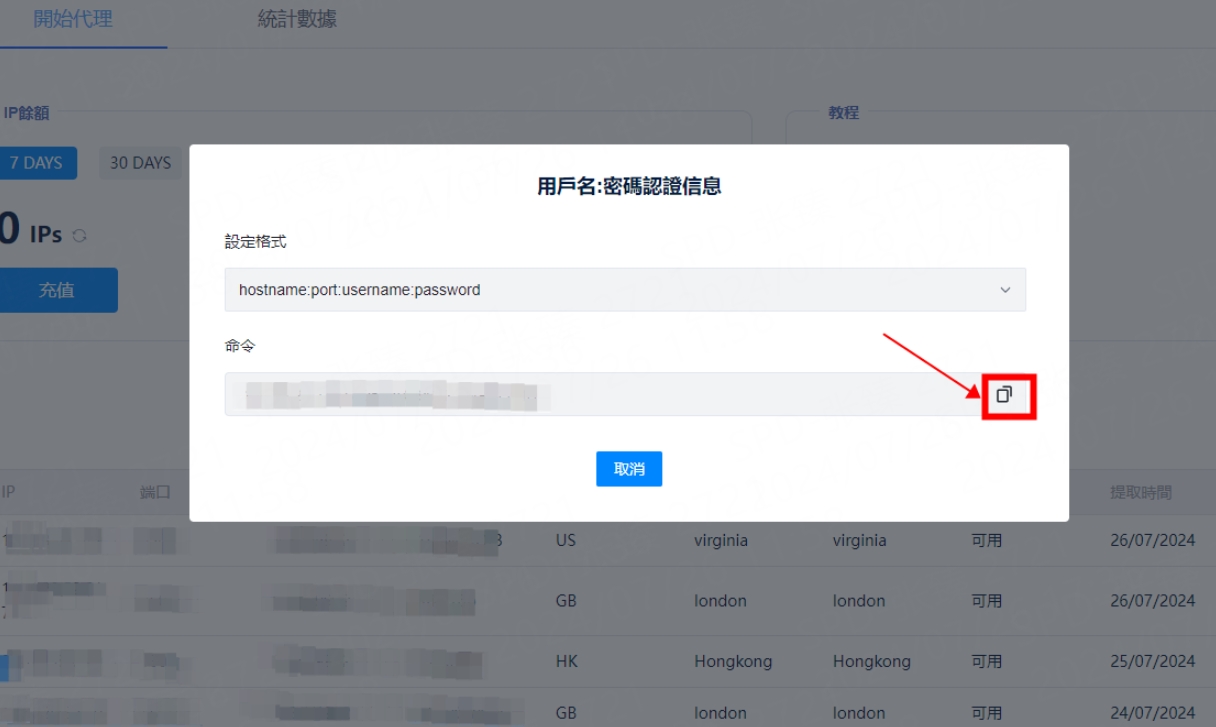The width and height of the screenshot is (1216, 727).
Task: Click inside the 命令 command field
Action: pyautogui.click(x=600, y=395)
